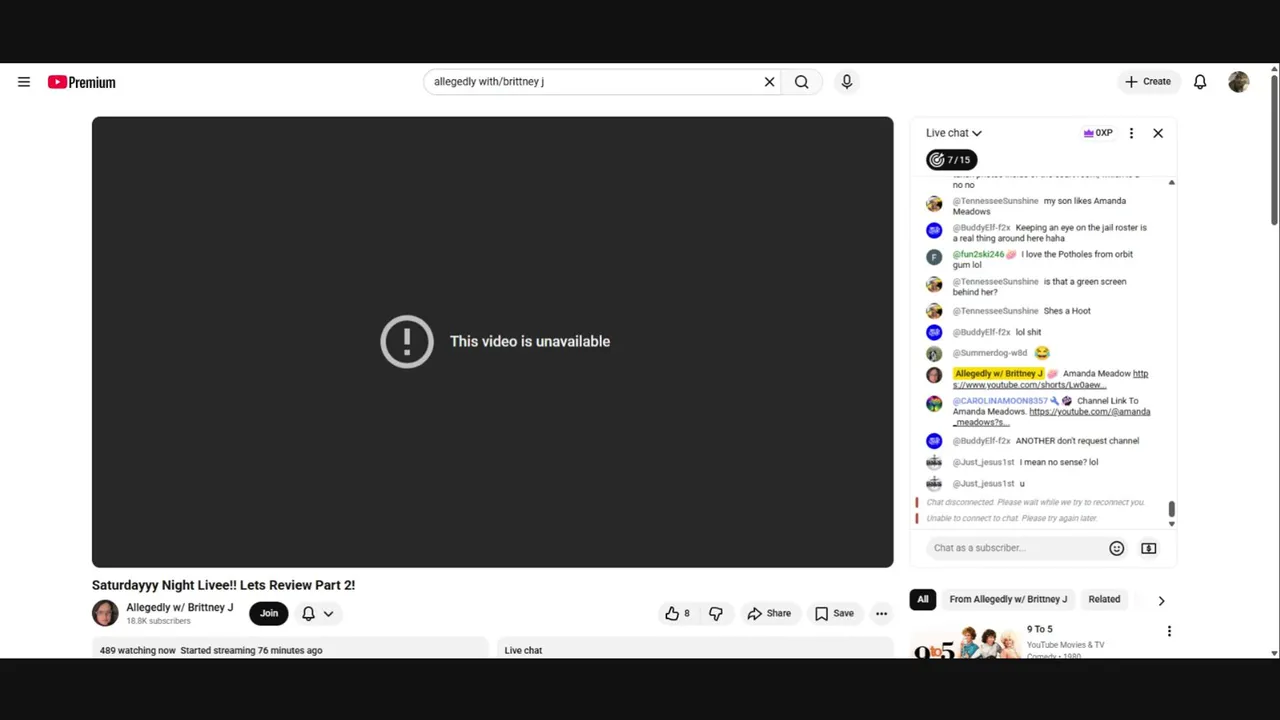
Task: Click Allegedly w/ Brittney J chat badge
Action: pyautogui.click(x=998, y=374)
